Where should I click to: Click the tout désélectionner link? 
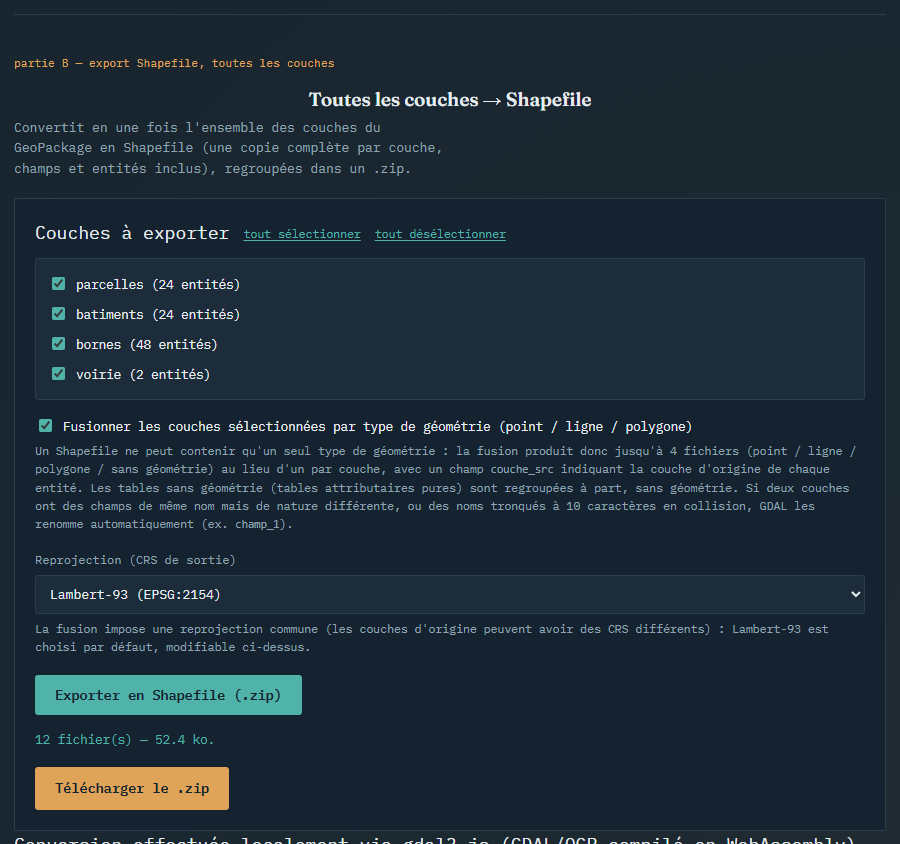pos(440,234)
